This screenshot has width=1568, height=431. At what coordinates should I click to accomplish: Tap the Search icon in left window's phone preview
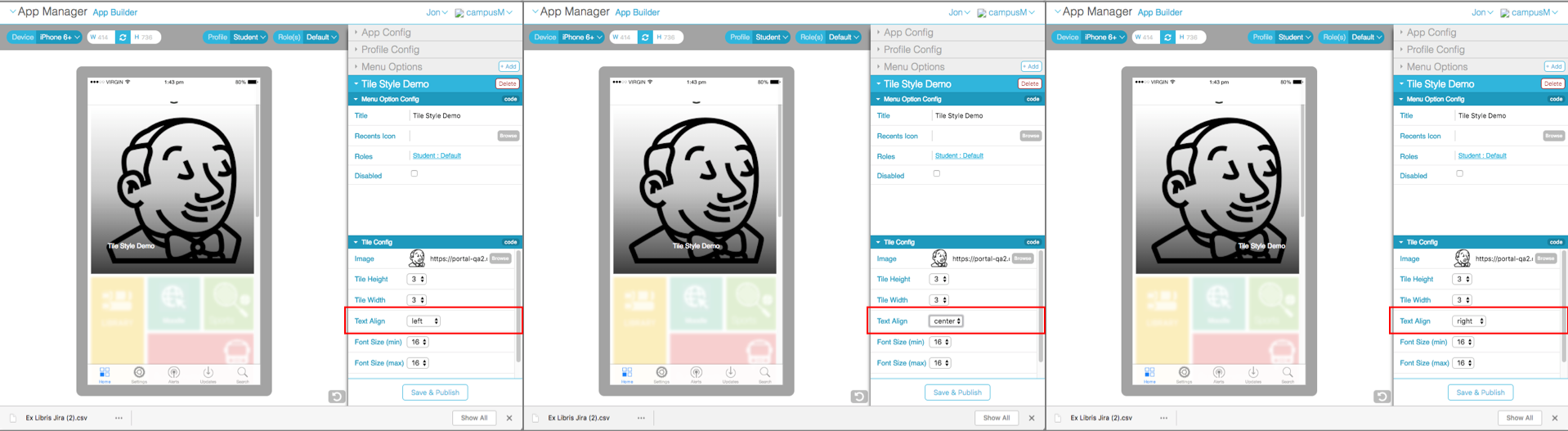tap(243, 375)
